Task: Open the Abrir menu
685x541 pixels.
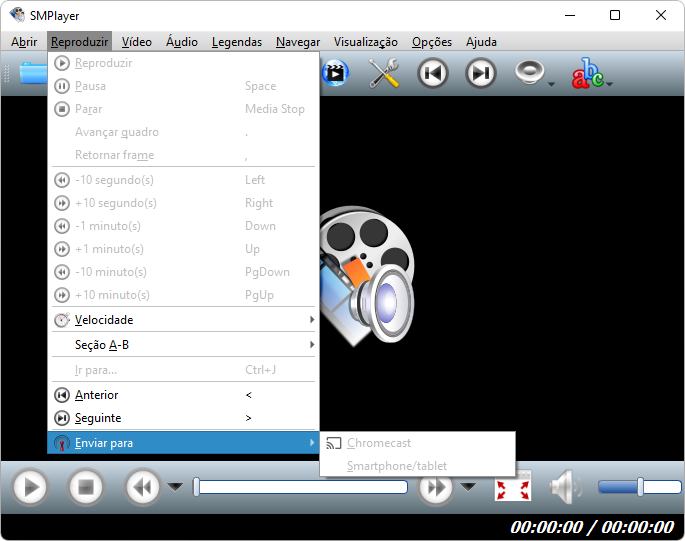Action: [x=24, y=42]
